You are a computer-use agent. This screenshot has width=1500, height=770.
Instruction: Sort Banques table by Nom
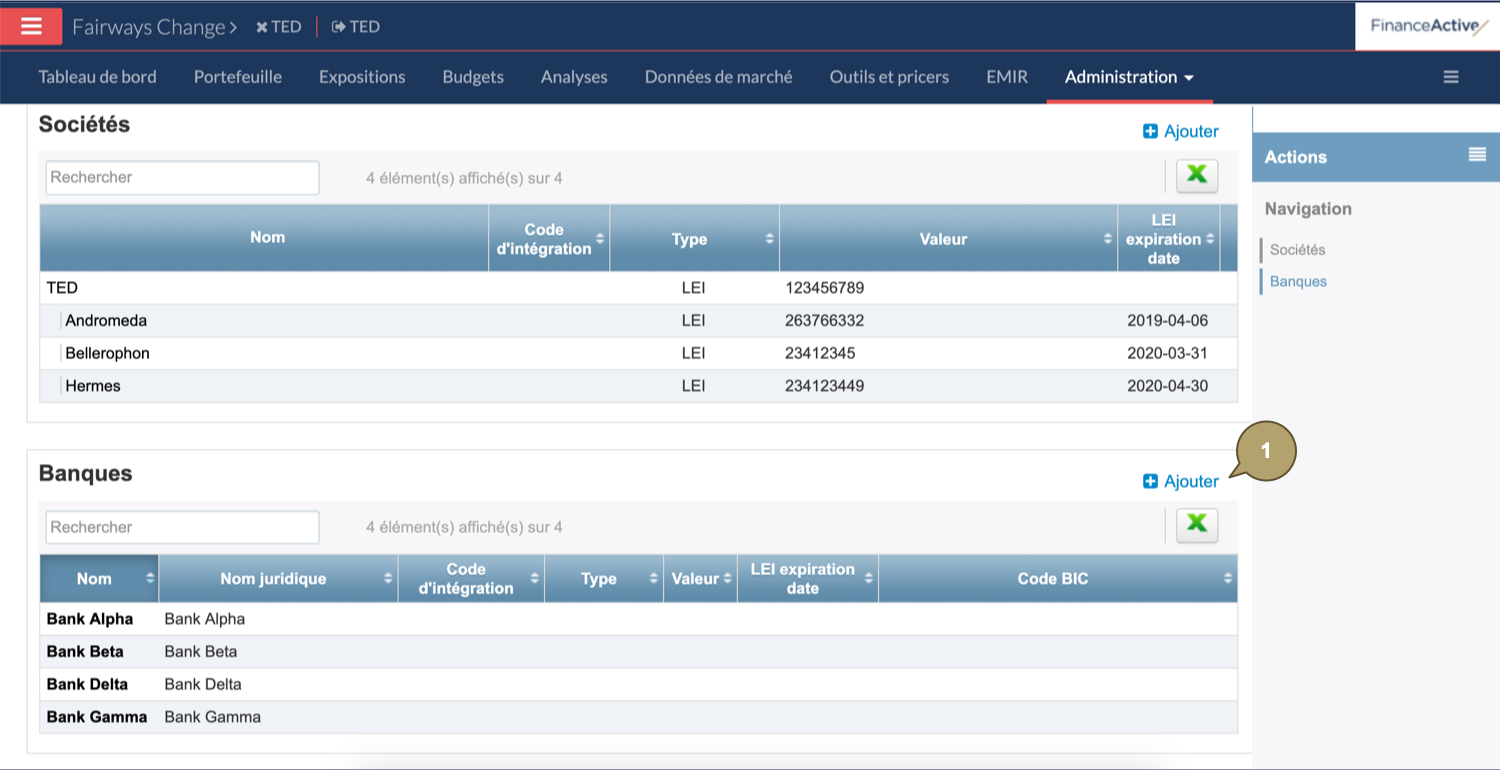click(99, 578)
